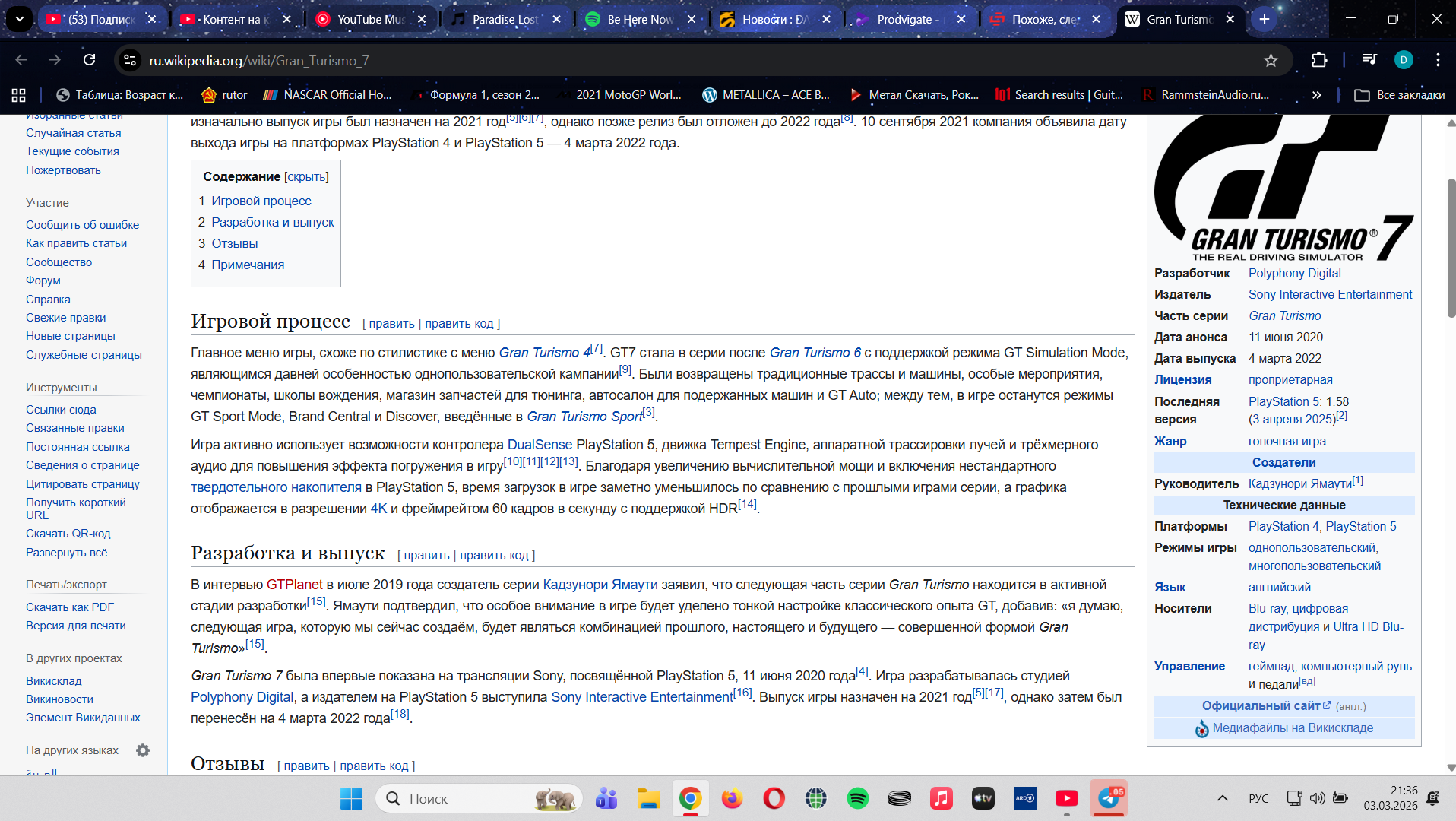Hide the table of contents via скрыть
Image resolution: width=1456 pixels, height=821 pixels.
click(306, 176)
